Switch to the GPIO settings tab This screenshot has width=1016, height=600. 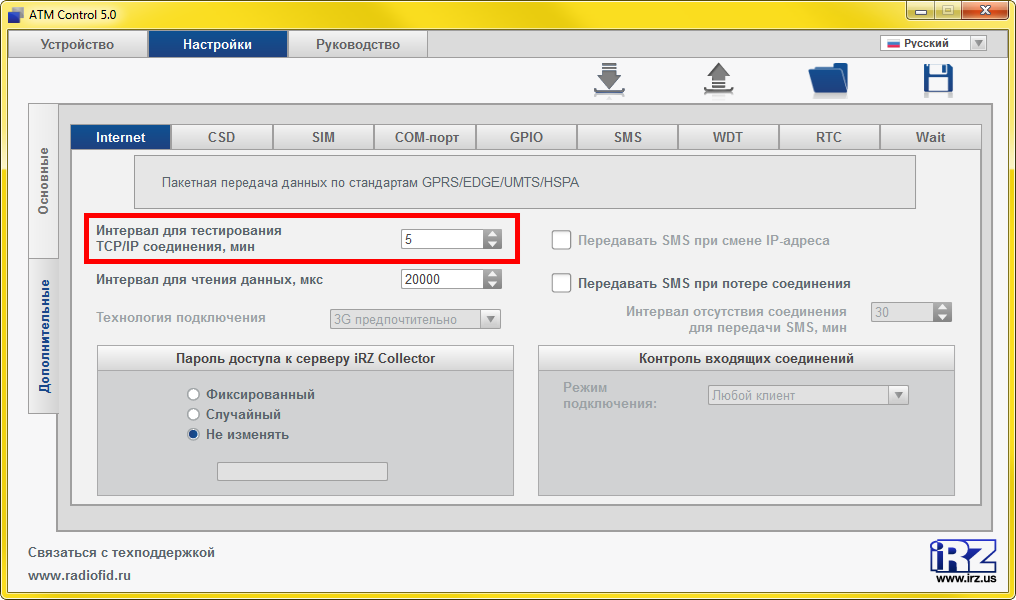point(526,137)
